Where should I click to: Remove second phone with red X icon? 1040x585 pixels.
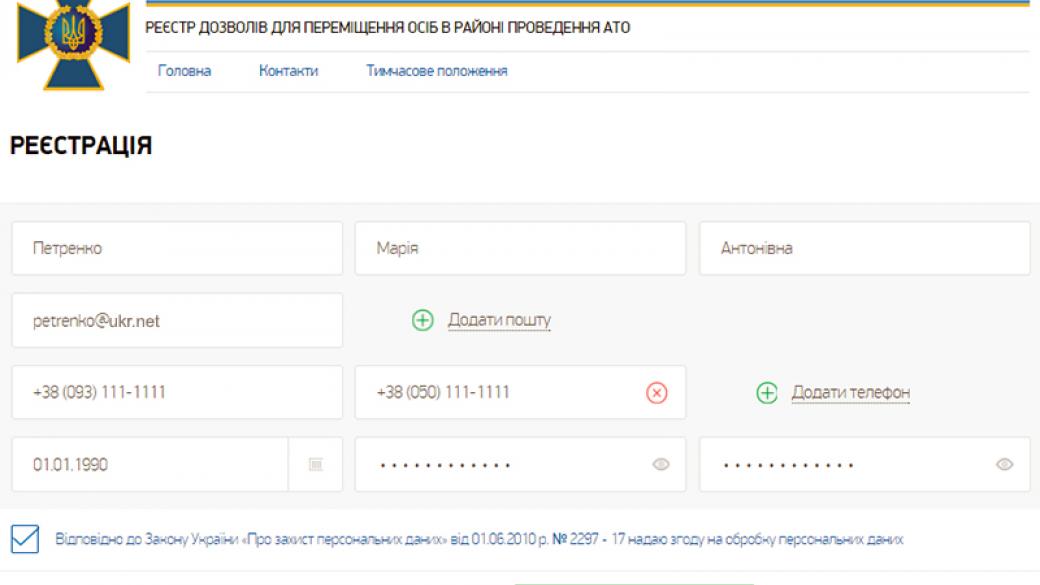(x=657, y=393)
